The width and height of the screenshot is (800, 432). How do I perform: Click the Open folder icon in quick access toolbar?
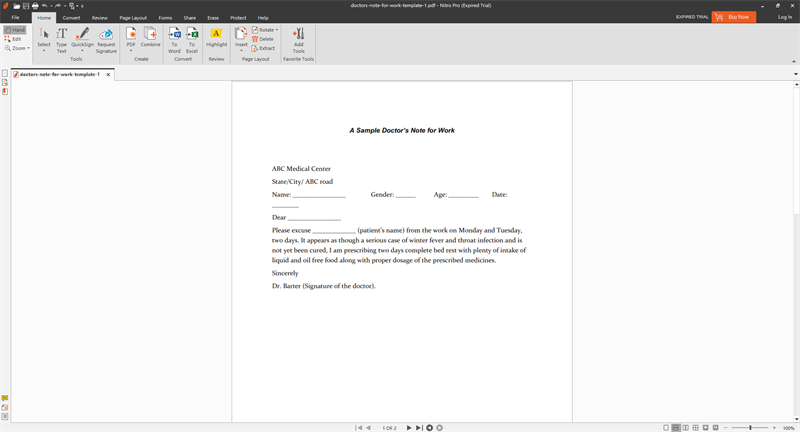pos(17,6)
